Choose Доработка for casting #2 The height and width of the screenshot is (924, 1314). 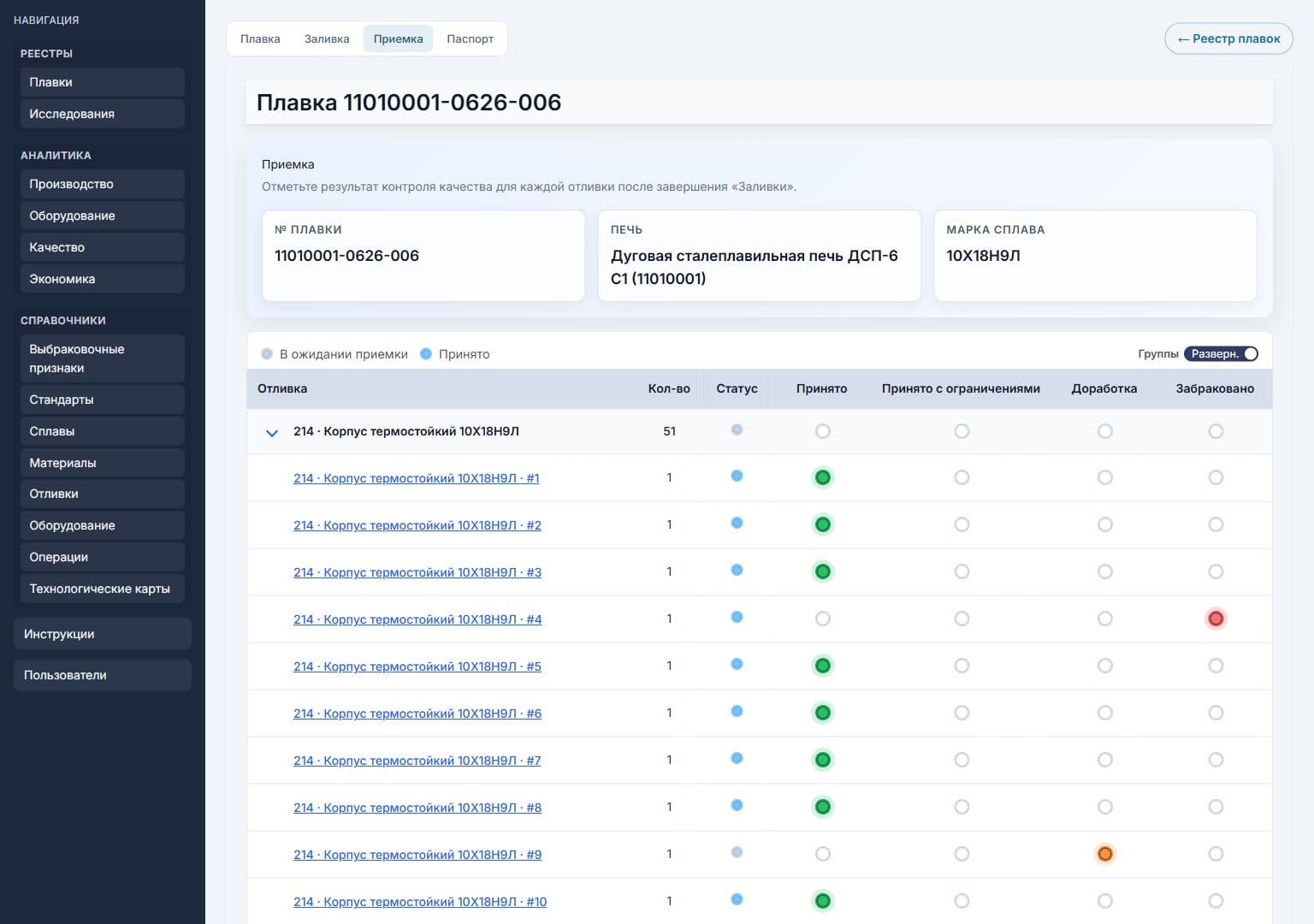(1105, 524)
